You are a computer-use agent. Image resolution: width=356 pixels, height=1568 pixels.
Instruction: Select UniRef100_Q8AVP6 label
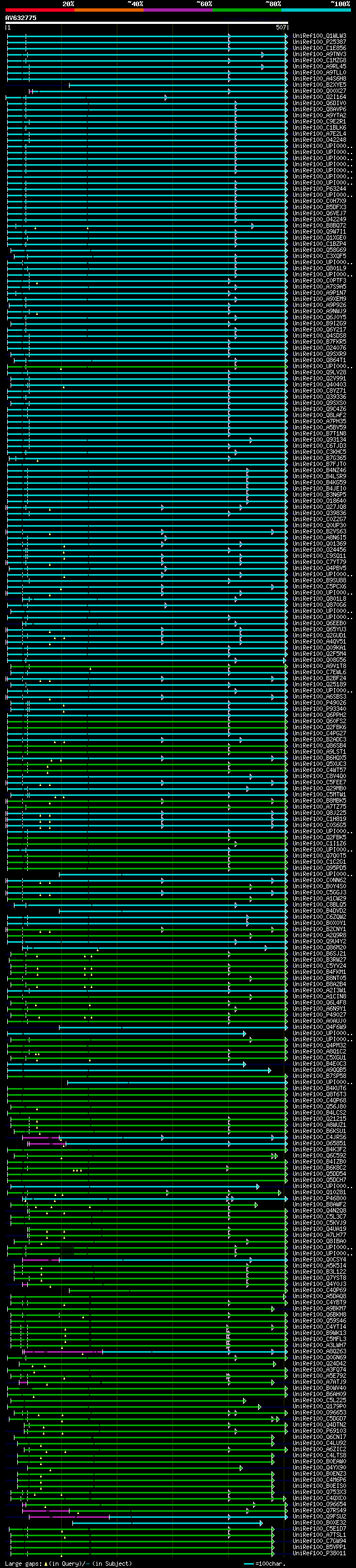click(x=319, y=109)
